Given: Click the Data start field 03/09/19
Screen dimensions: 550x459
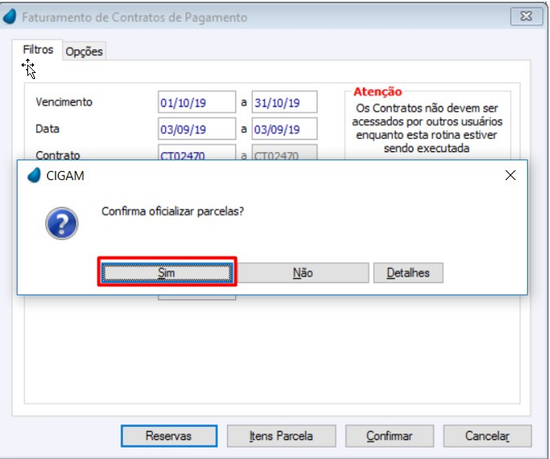Looking at the screenshot, I should [x=197, y=129].
